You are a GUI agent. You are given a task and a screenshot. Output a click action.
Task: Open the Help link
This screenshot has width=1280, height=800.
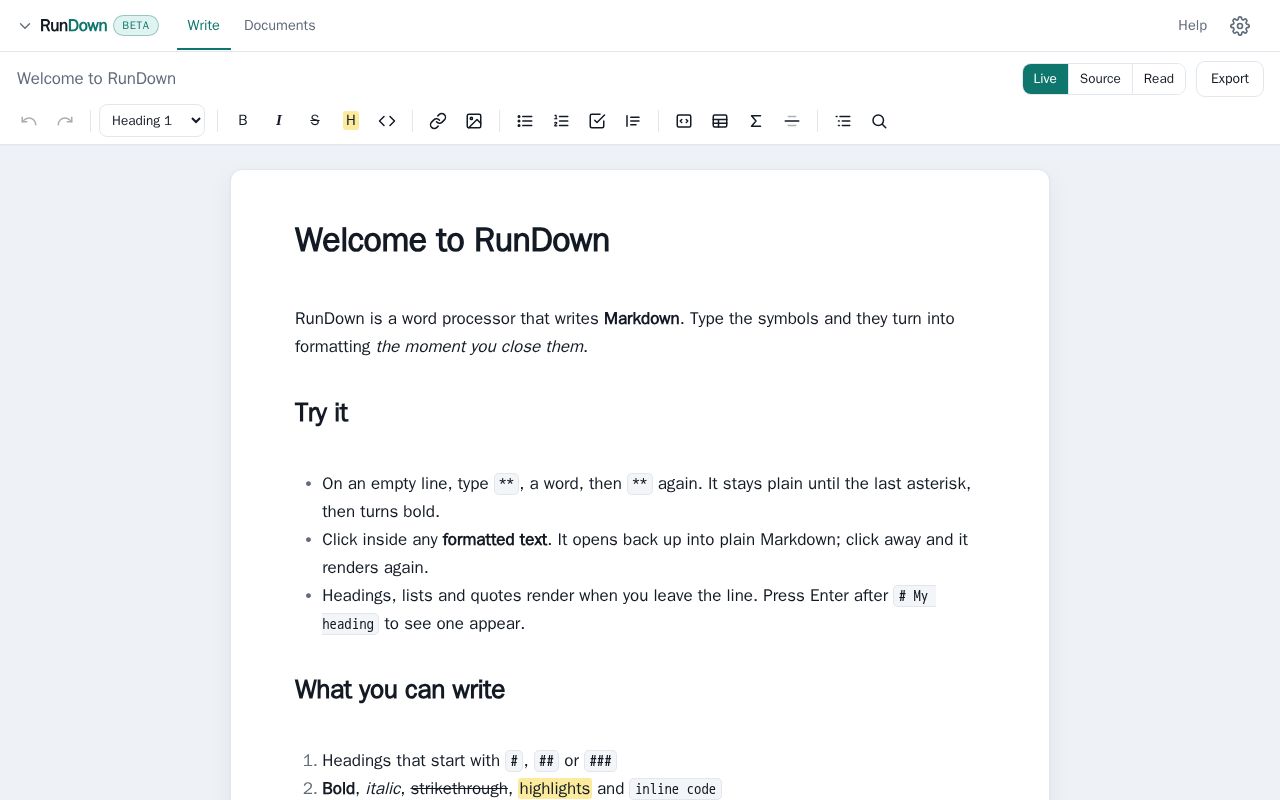(1192, 26)
